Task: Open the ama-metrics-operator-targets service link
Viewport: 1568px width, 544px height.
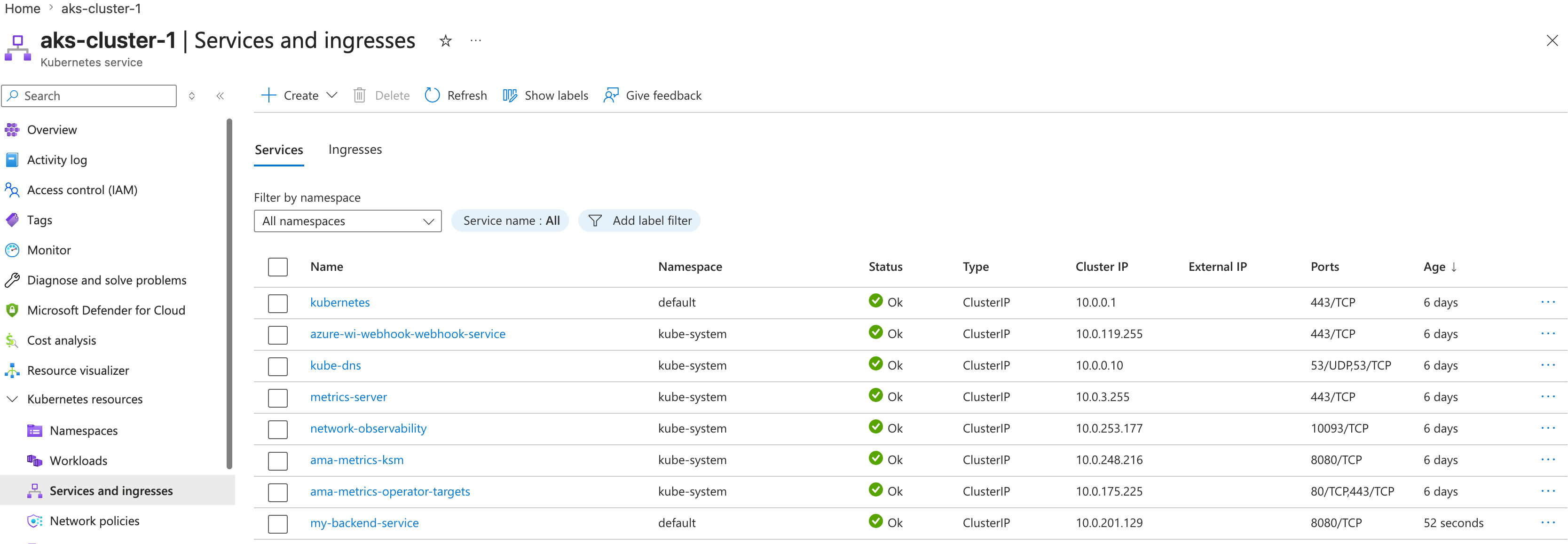Action: (x=390, y=492)
